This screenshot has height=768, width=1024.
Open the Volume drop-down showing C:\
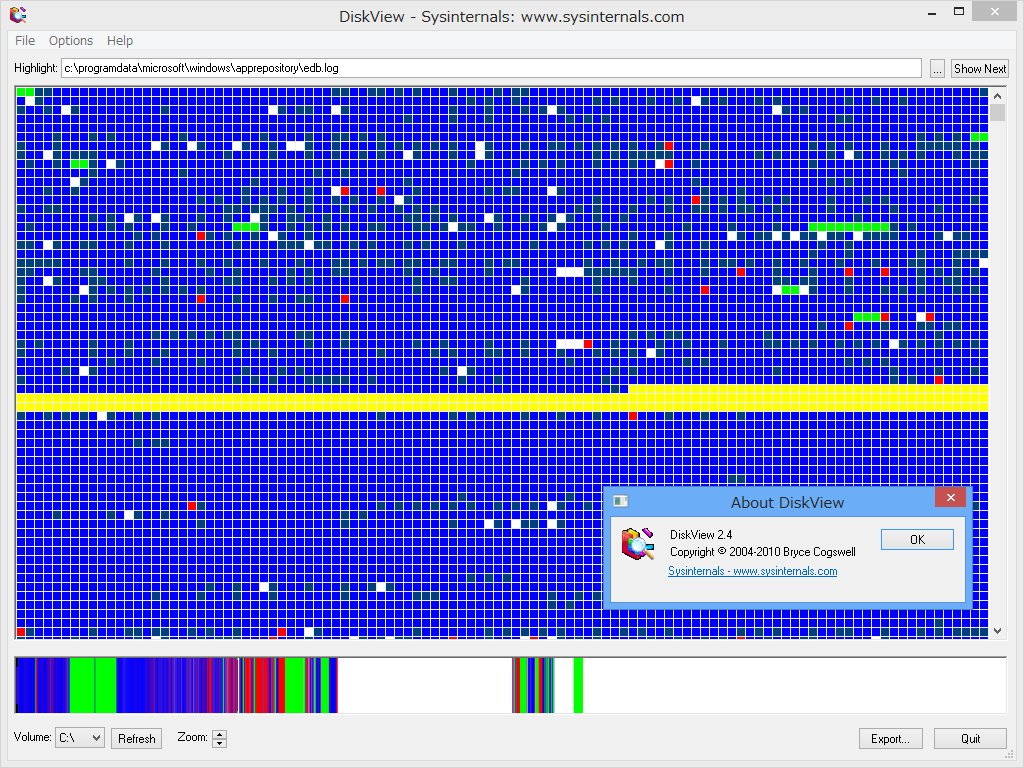(x=79, y=737)
